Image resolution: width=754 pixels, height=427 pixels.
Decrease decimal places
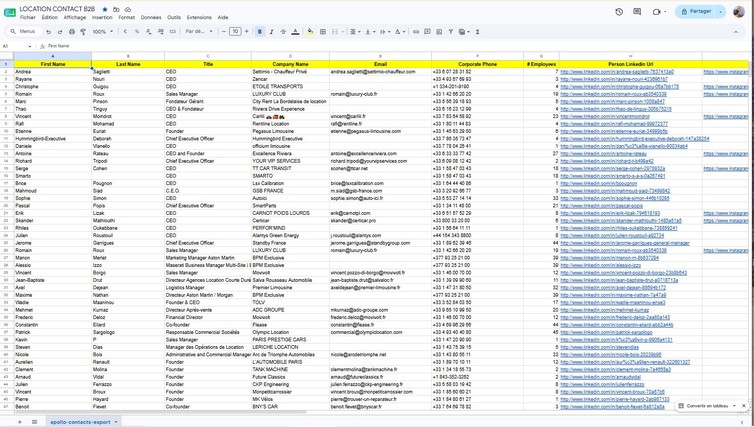(149, 32)
